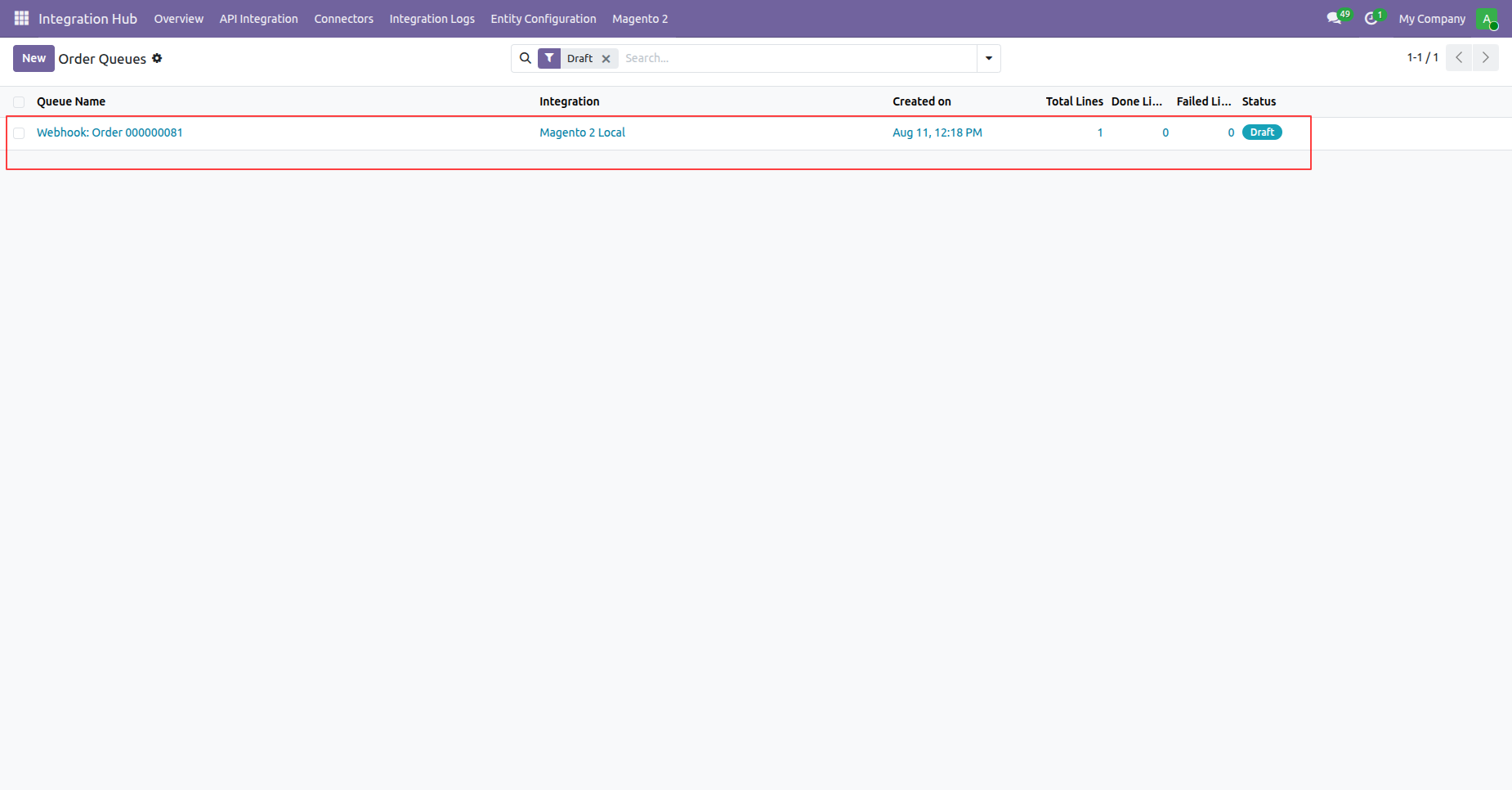Click the Aug 11, 12:18 PM cell
The height and width of the screenshot is (790, 1512).
(x=937, y=132)
